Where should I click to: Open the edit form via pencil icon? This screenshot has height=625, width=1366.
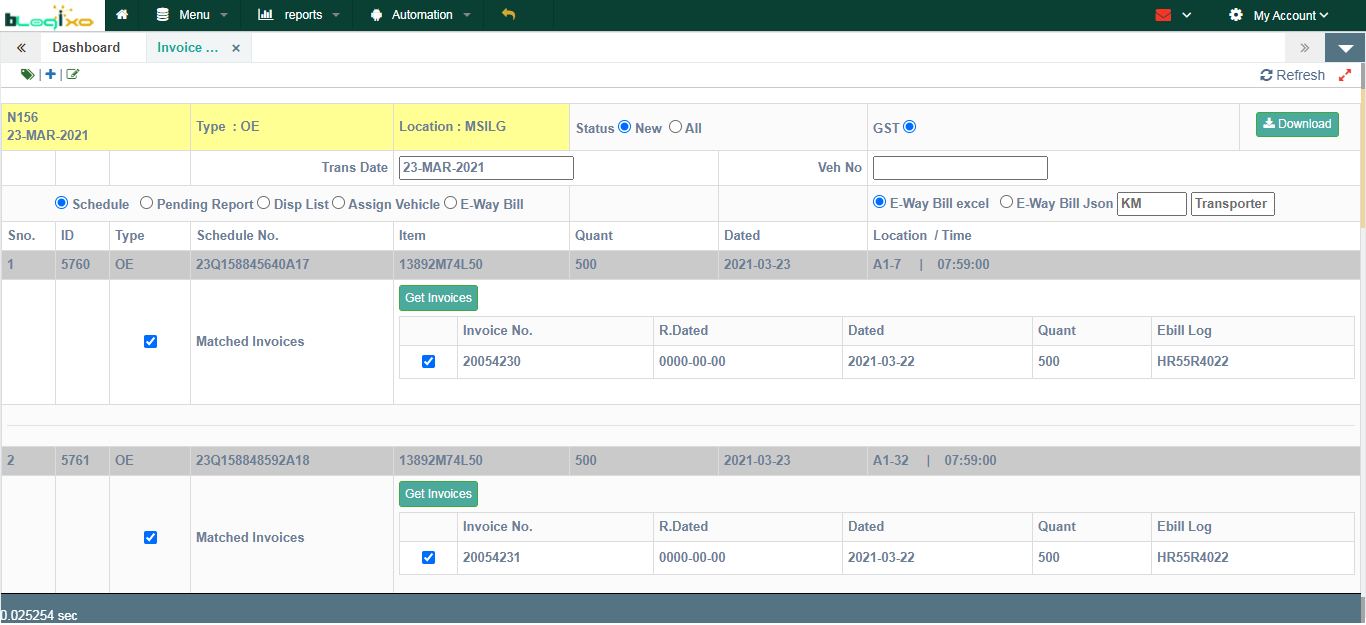point(72,74)
